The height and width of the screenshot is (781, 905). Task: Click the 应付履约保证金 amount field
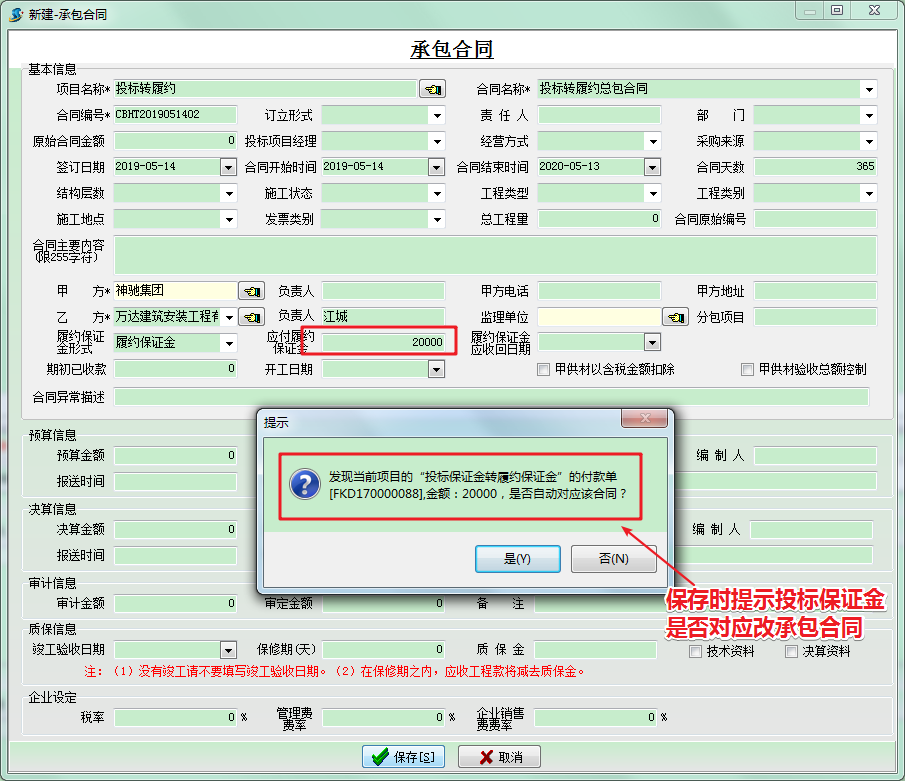[384, 342]
